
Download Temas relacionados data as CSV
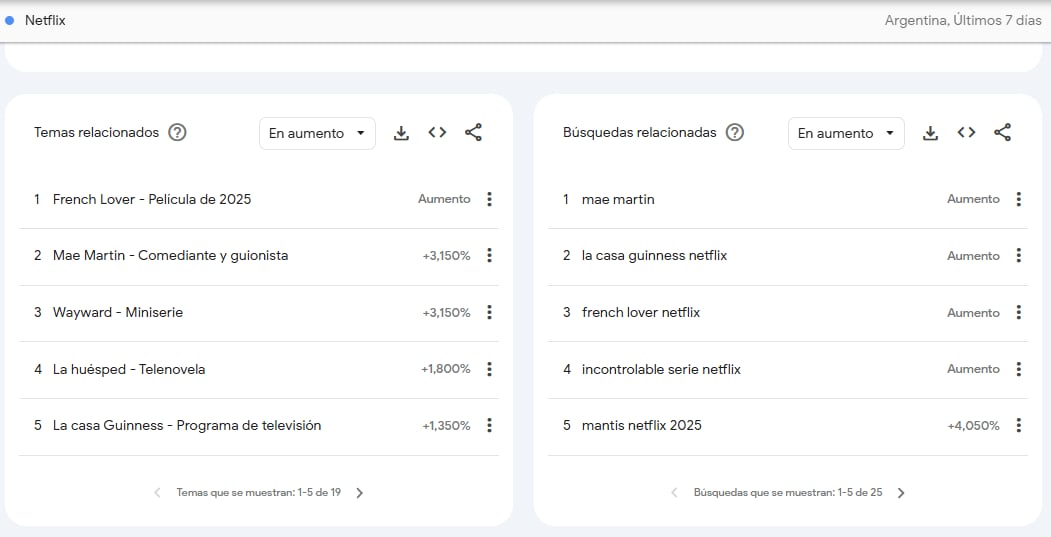(401, 133)
